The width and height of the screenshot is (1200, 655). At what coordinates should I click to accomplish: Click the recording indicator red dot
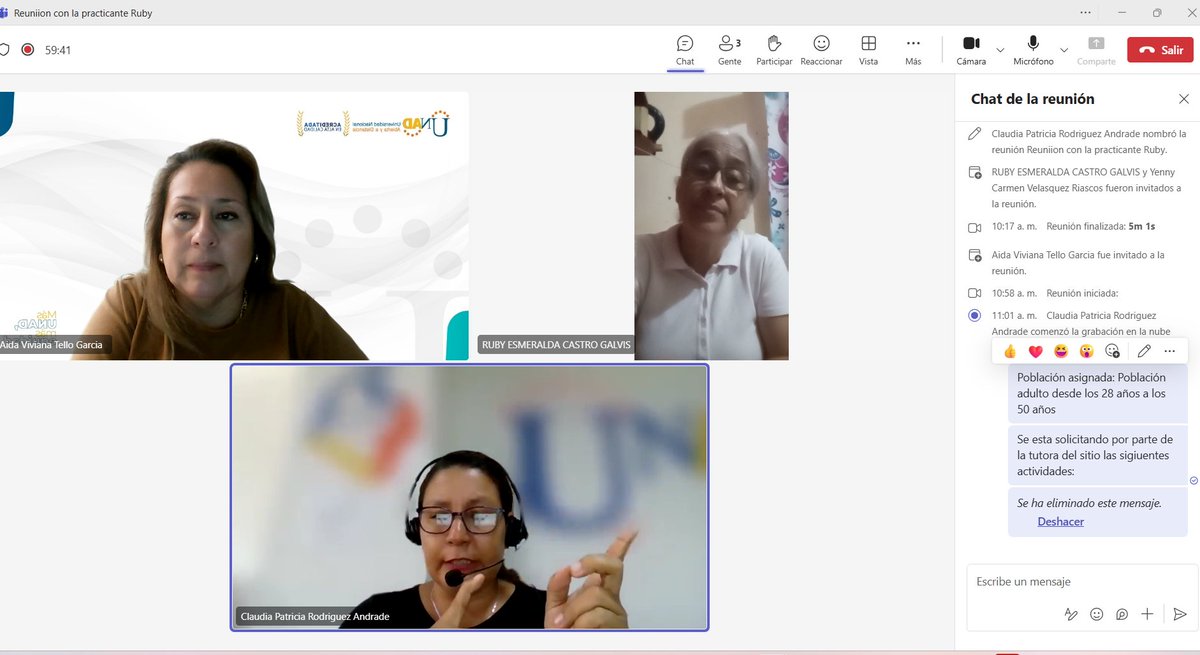pyautogui.click(x=28, y=49)
